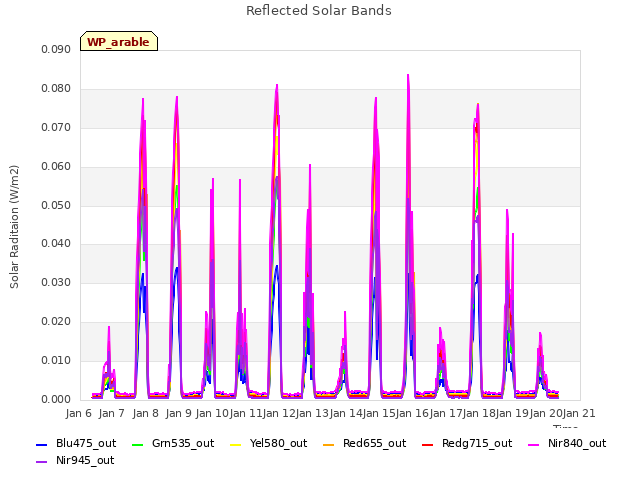Click the 0.010 y-axis tick label
The height and width of the screenshot is (480, 640).
pyautogui.click(x=56, y=361)
